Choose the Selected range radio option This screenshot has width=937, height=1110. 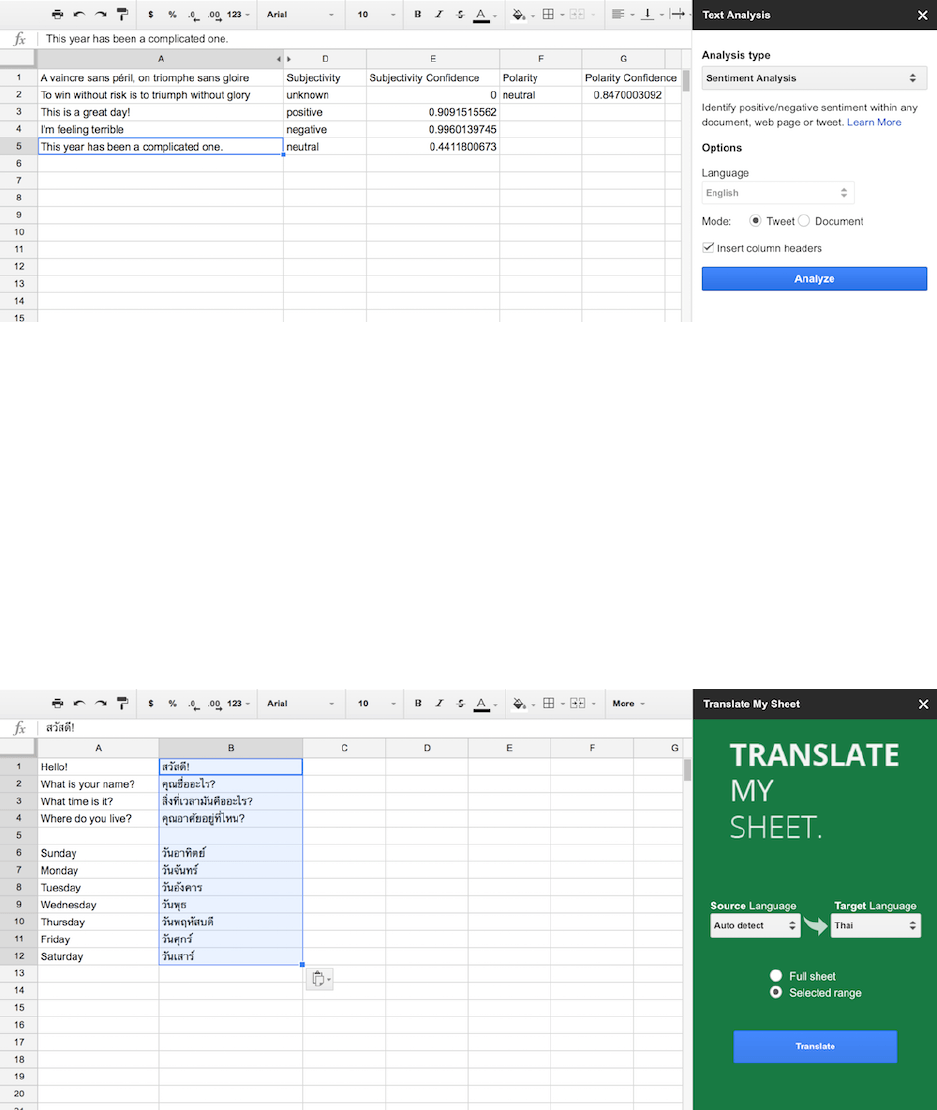[776, 992]
